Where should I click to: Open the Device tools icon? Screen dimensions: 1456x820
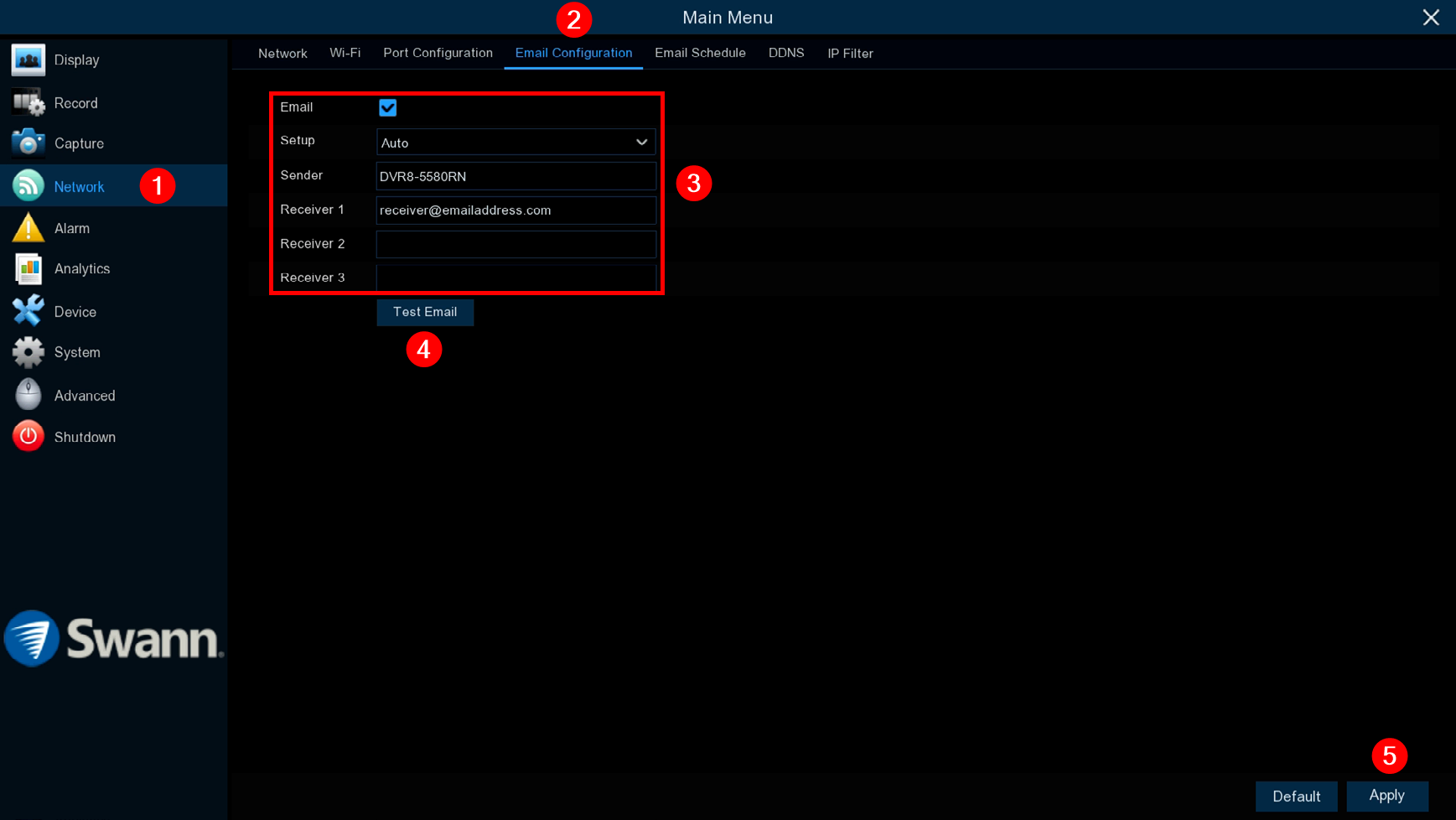click(28, 311)
